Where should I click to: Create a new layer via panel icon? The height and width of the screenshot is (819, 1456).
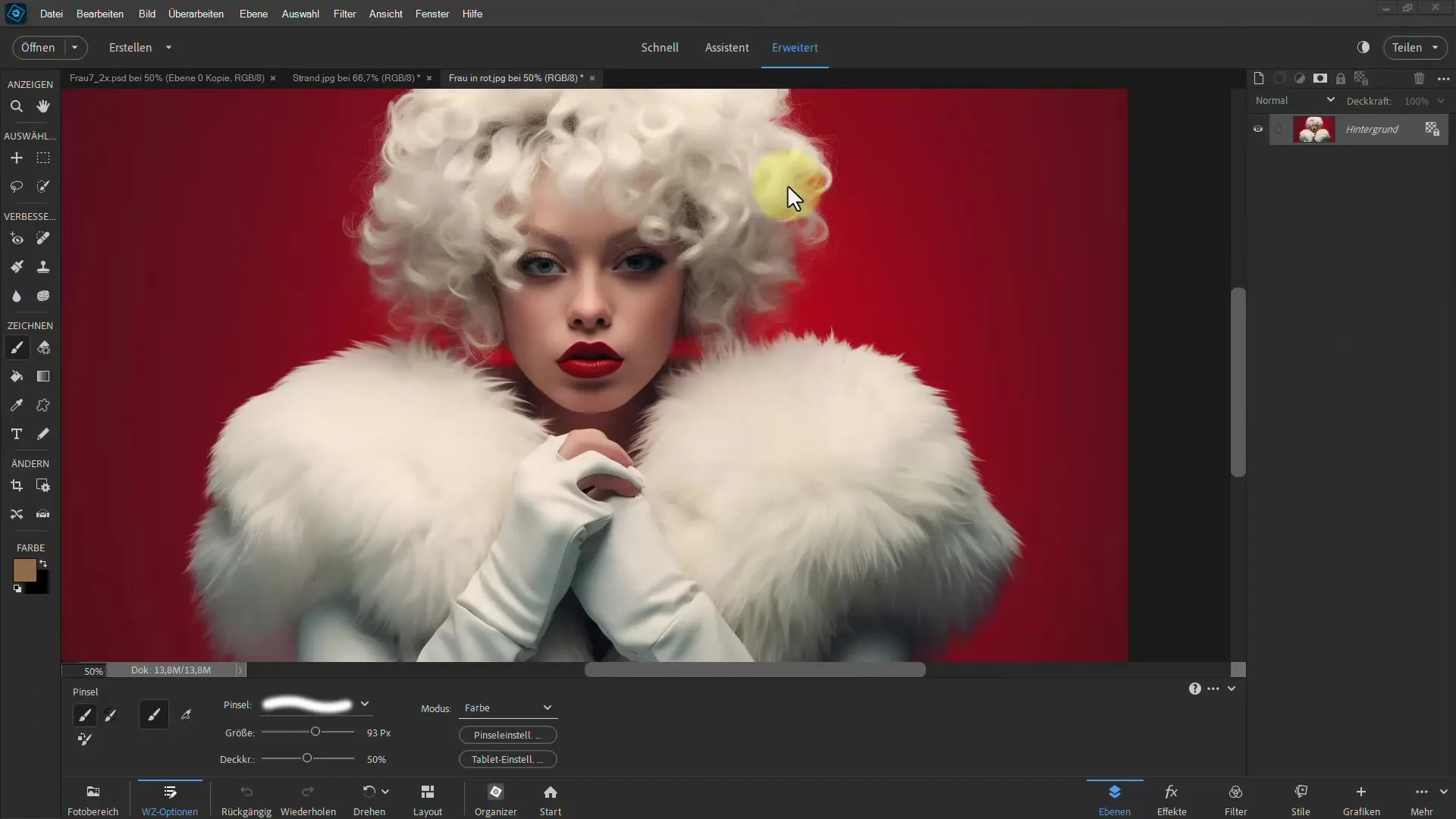[x=1259, y=78]
